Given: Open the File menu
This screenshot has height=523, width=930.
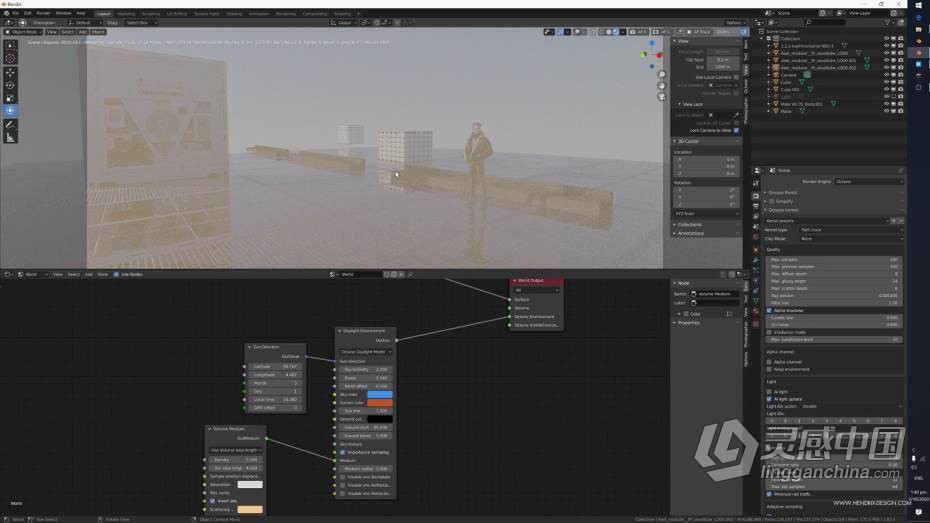Looking at the screenshot, I should 15,13.
